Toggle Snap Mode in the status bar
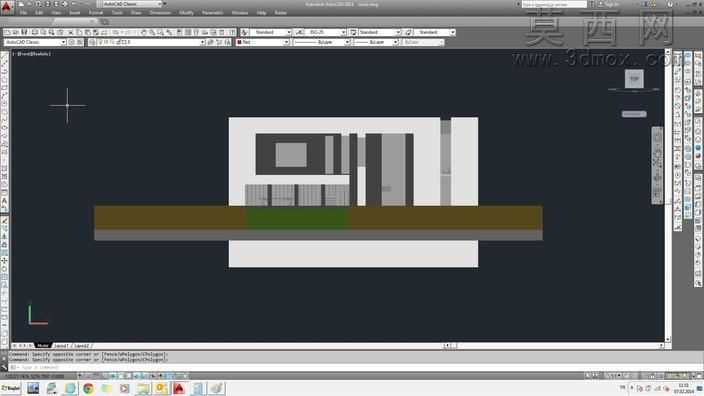This screenshot has width=704, height=396. tap(88, 376)
